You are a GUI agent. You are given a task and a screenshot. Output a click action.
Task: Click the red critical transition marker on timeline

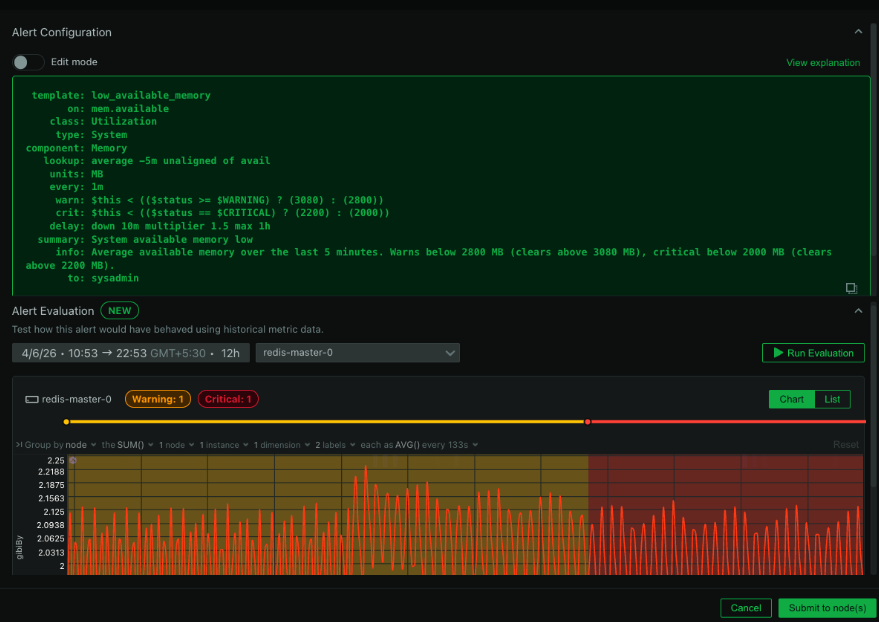(588, 422)
